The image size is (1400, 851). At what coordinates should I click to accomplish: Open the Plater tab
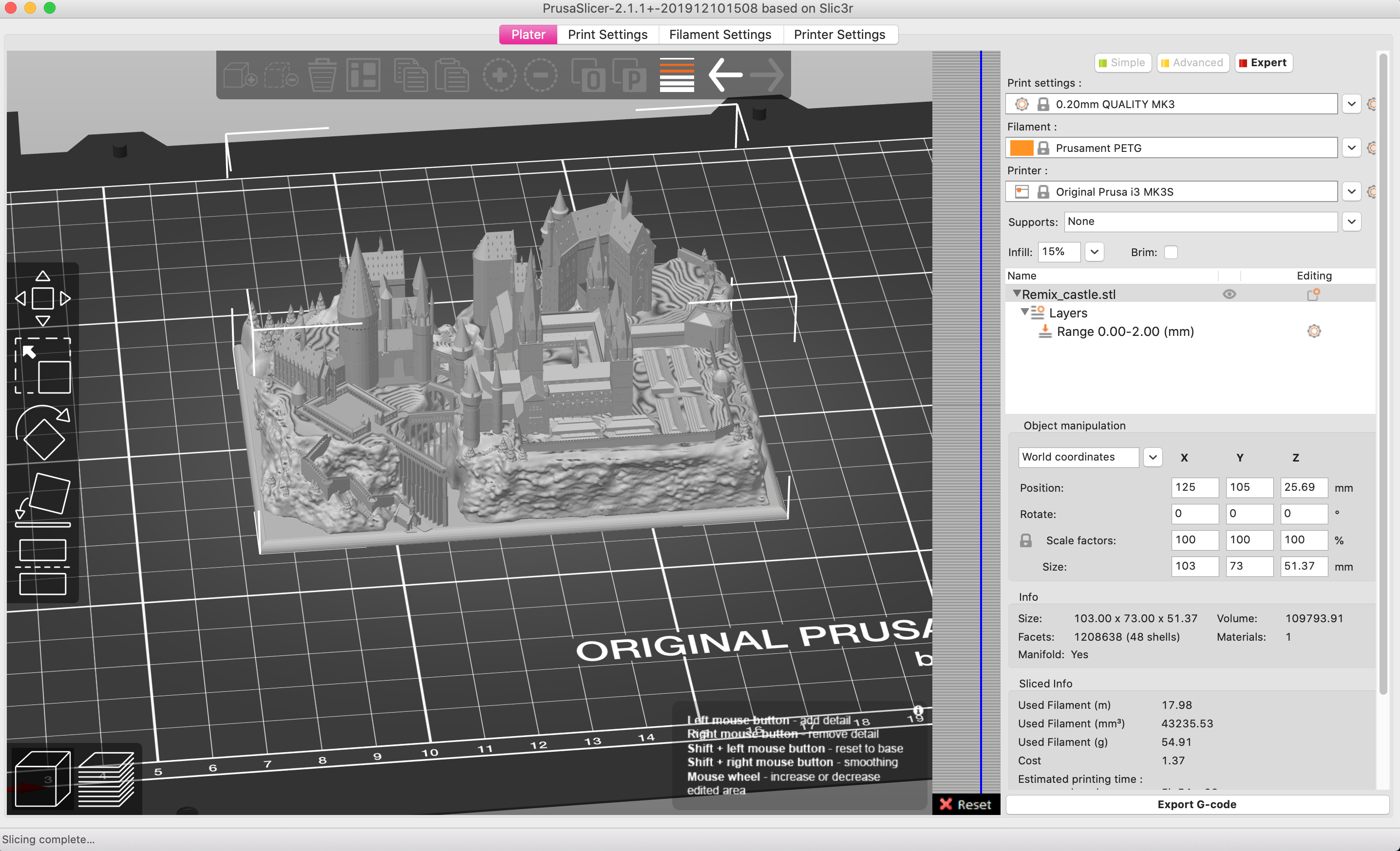click(x=528, y=35)
